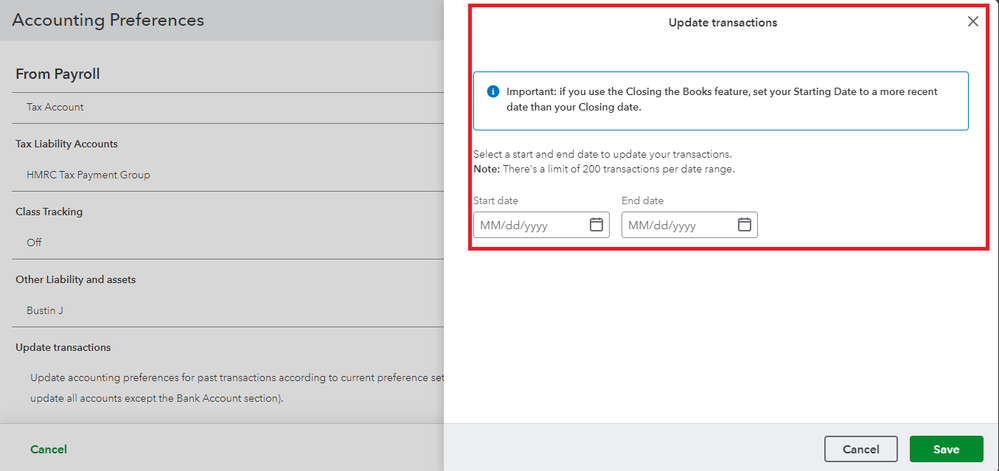Click the green Cancel link at bottom left
999x471 pixels.
(48, 449)
